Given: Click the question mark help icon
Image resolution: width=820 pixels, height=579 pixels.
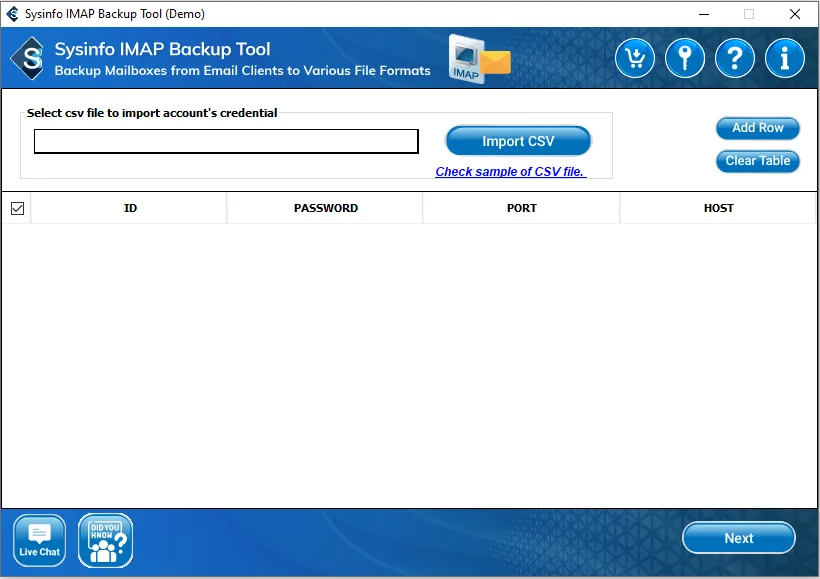Looking at the screenshot, I should pyautogui.click(x=735, y=59).
